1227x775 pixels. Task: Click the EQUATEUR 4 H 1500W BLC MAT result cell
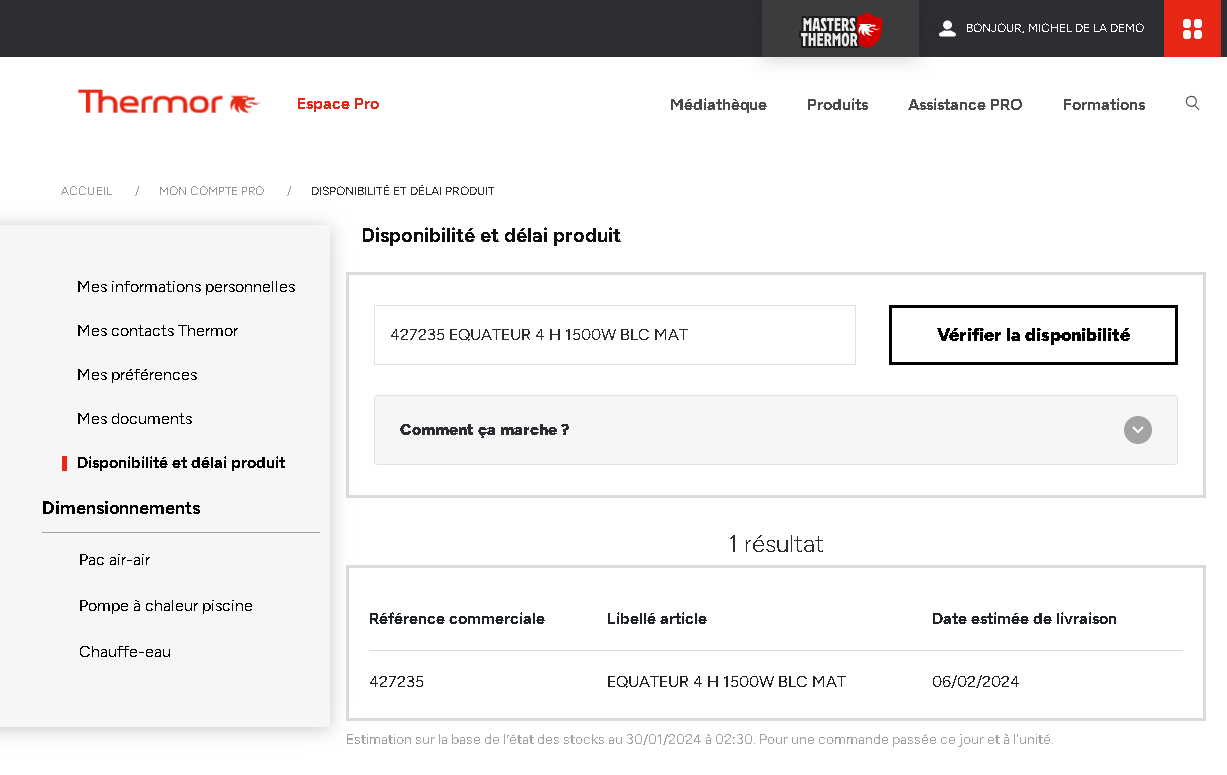pyautogui.click(x=727, y=682)
